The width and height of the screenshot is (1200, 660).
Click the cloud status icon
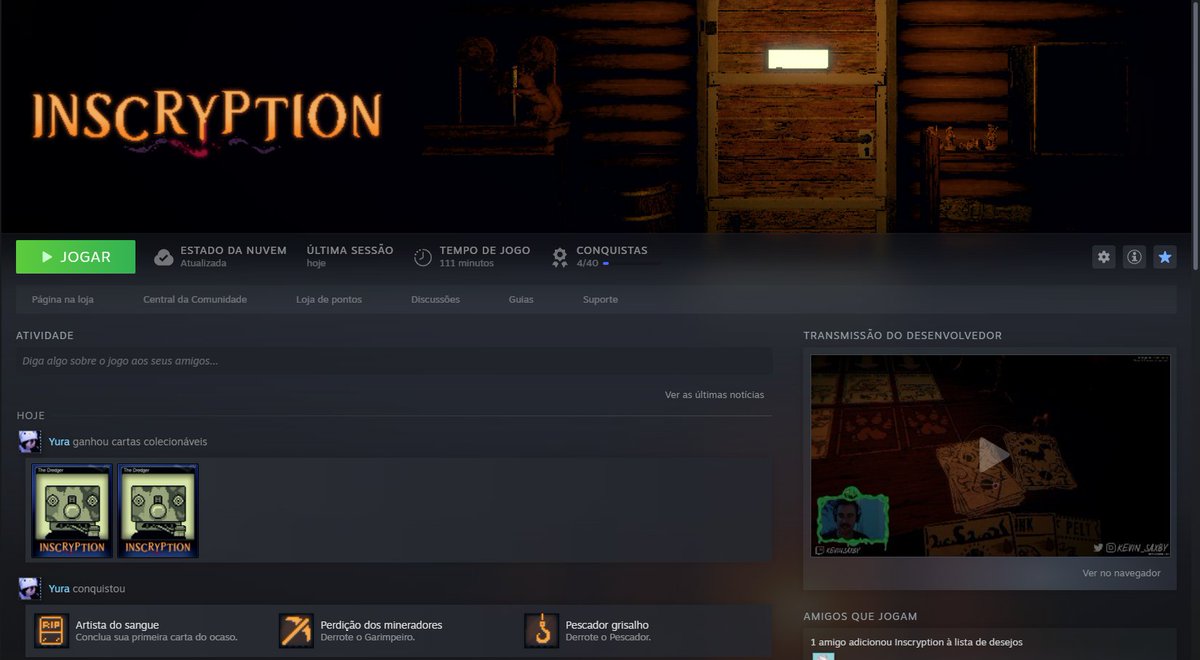coord(164,257)
